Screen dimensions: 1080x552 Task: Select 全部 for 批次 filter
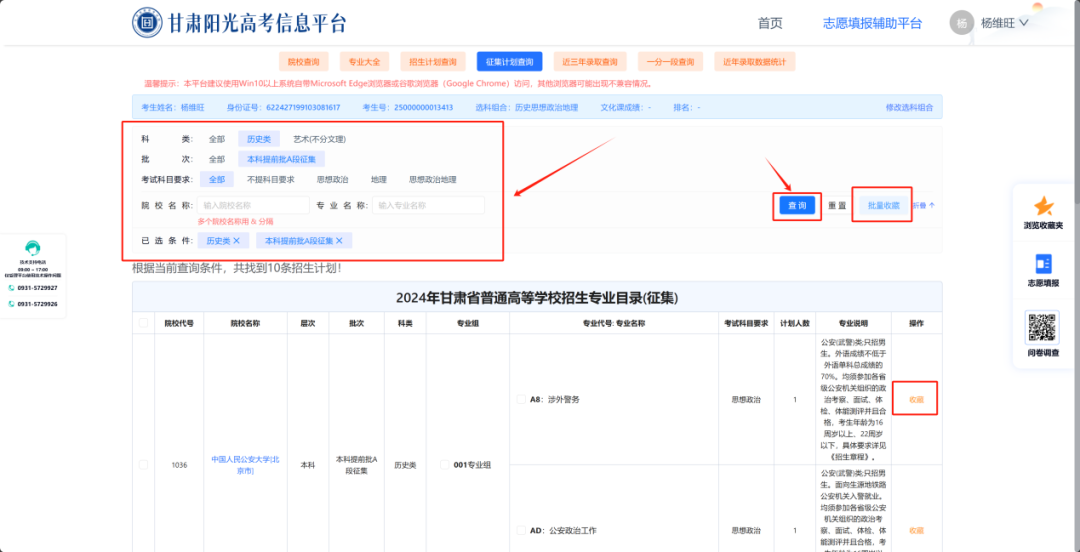[217, 159]
